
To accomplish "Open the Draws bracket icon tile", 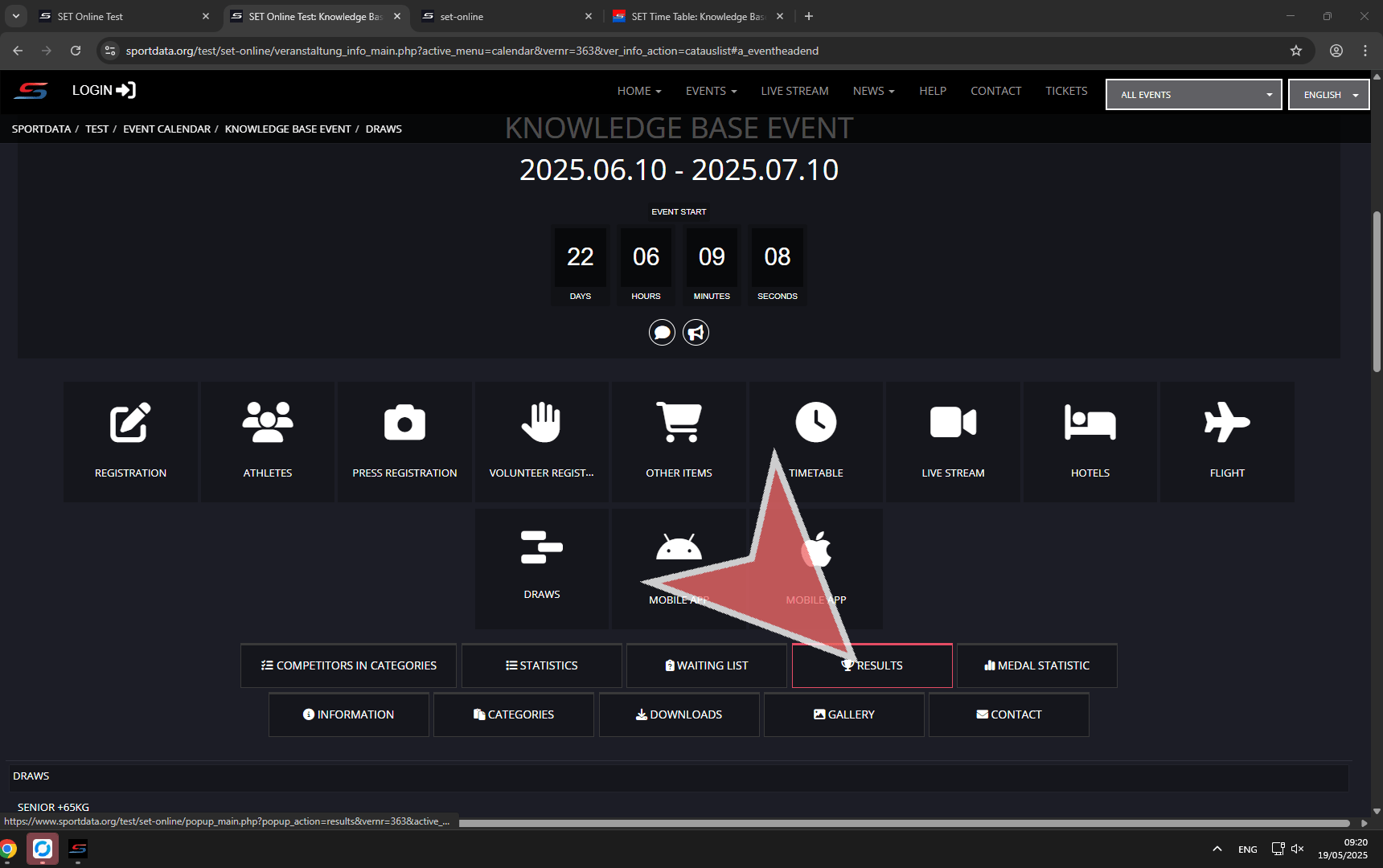I will pyautogui.click(x=541, y=548).
